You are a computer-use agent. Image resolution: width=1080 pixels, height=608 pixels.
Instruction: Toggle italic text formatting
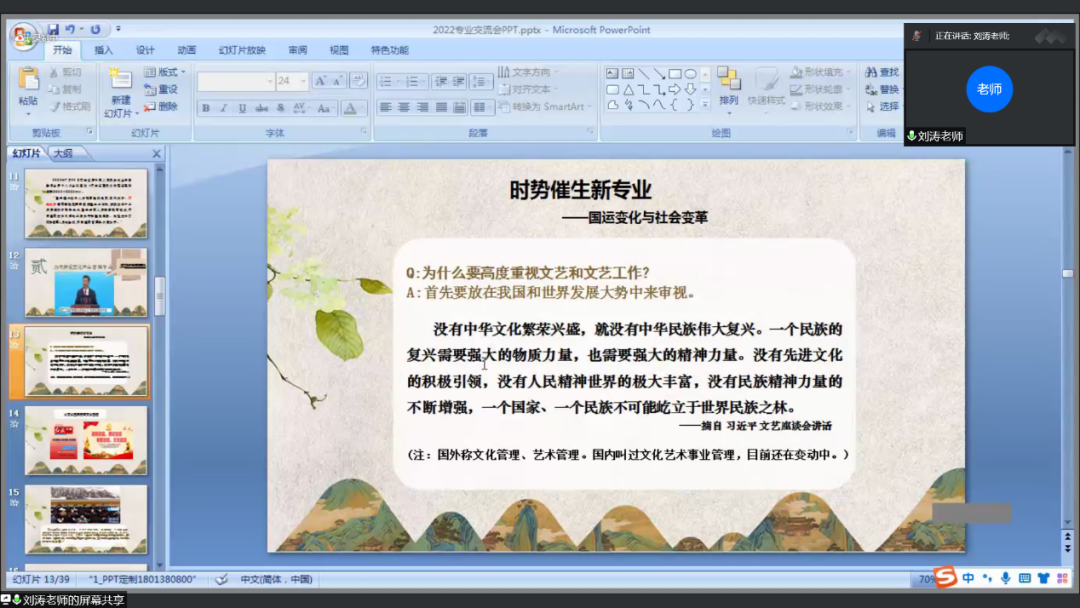pyautogui.click(x=224, y=108)
